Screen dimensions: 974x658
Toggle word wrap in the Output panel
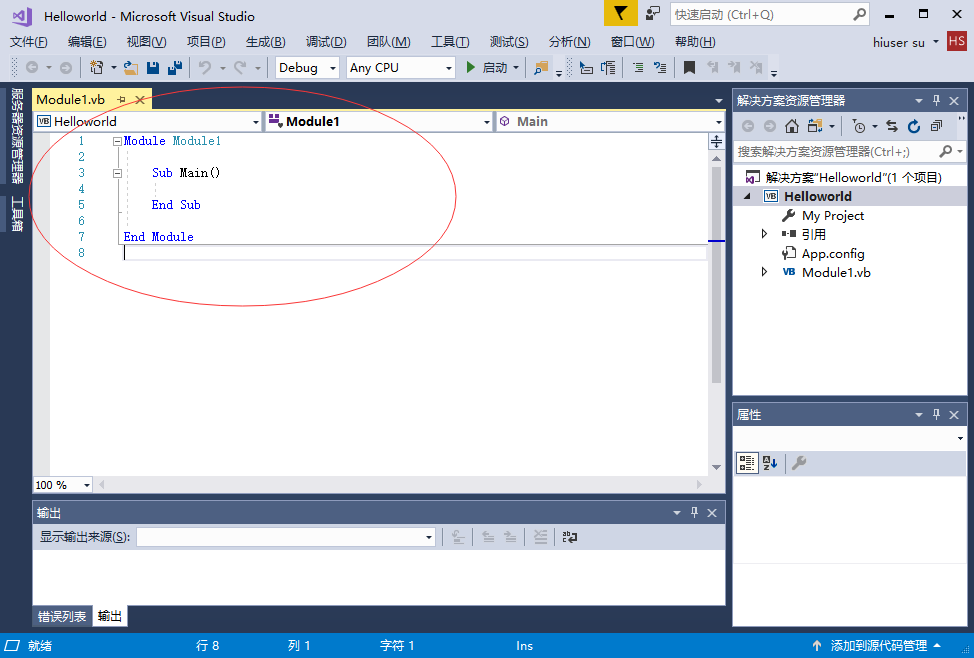570,537
